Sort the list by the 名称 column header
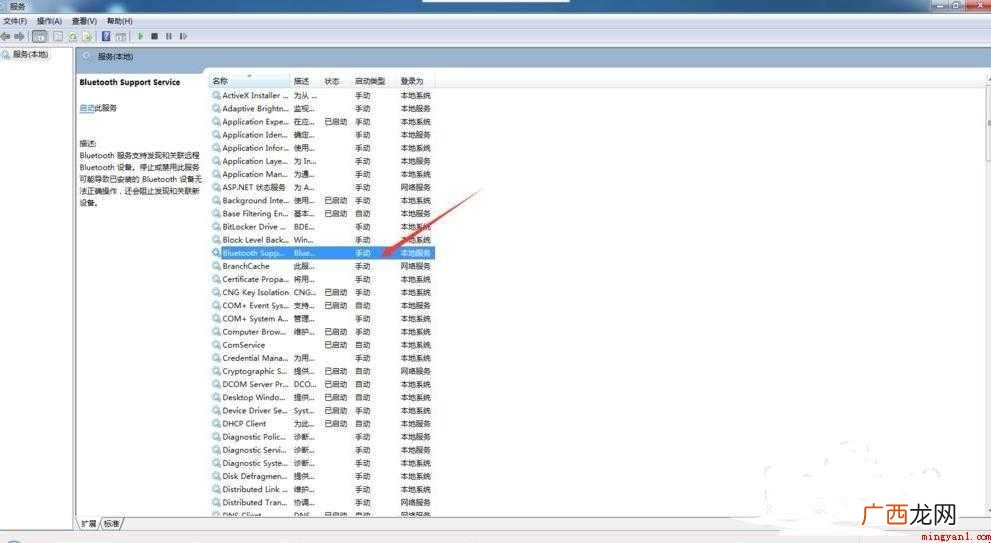Screen dimensions: 991x543 pyautogui.click(x=250, y=81)
